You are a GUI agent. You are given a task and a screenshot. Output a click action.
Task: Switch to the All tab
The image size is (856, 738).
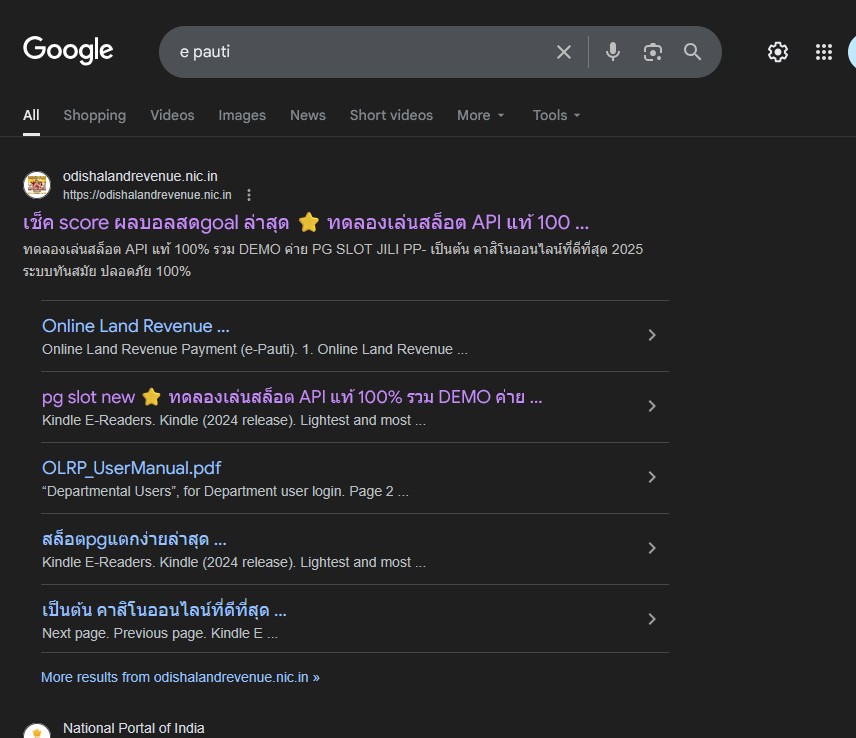pos(31,115)
